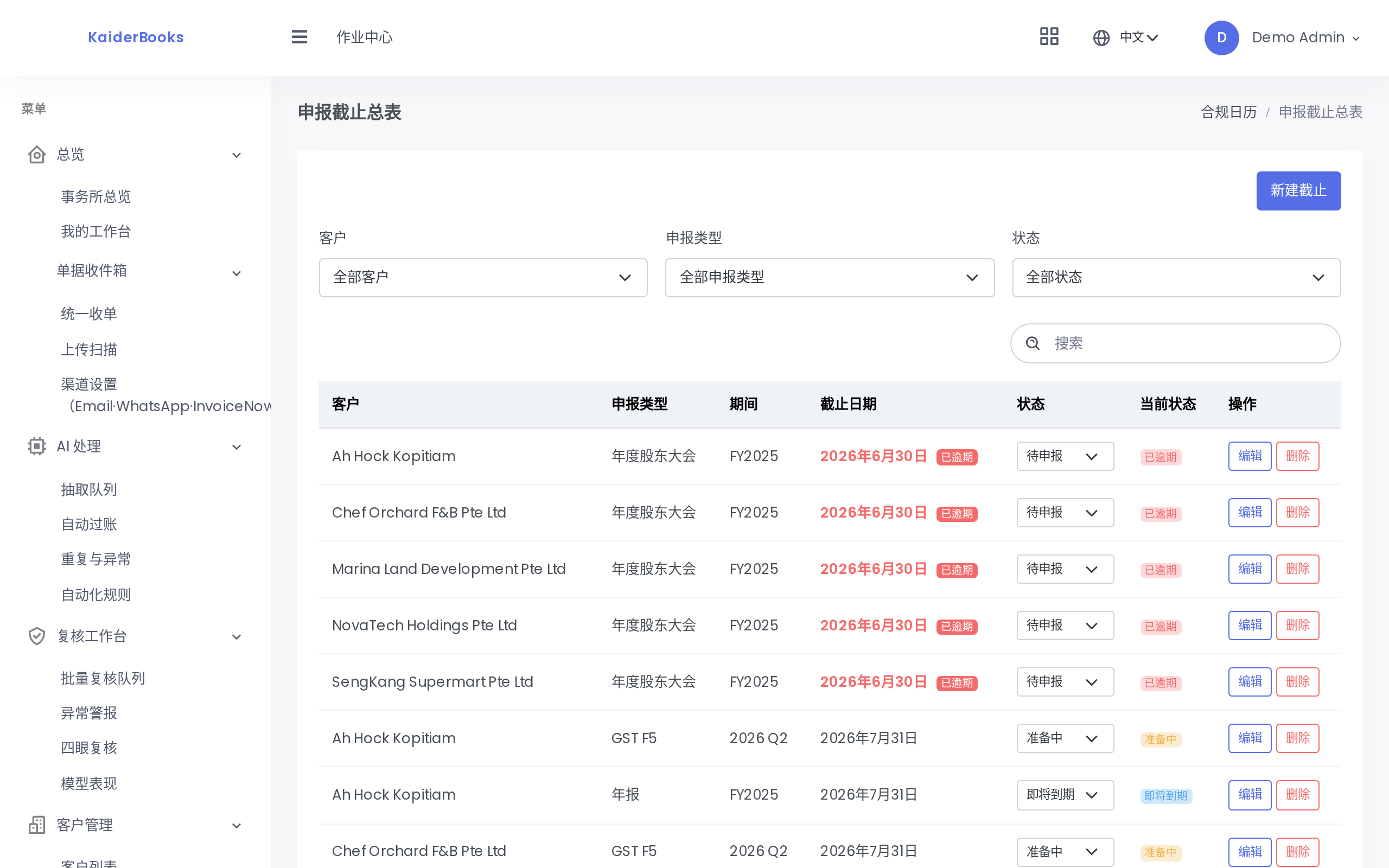Focus the 搜索 search field

point(1175,343)
